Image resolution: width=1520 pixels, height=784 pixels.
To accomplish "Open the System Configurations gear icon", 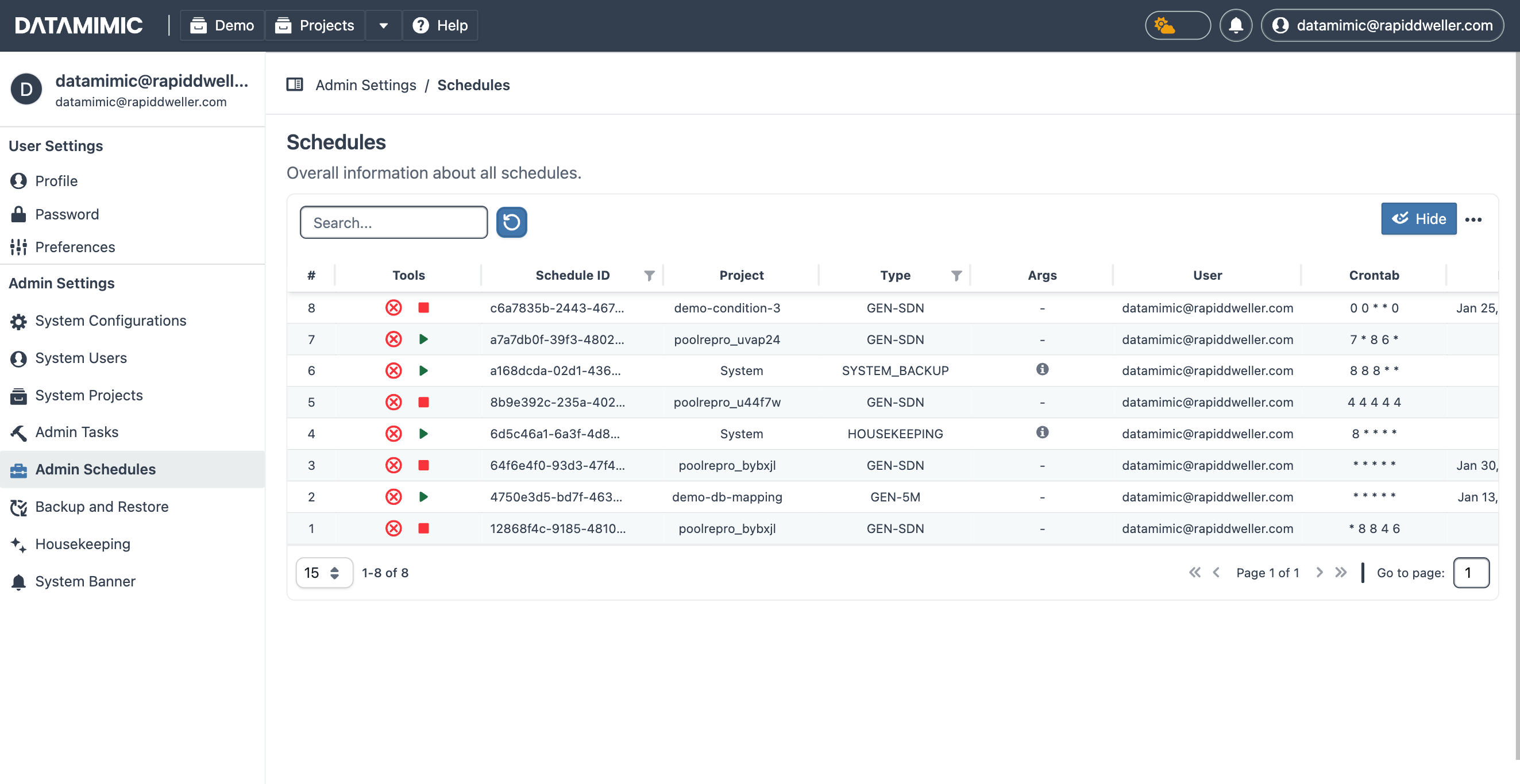I will 18,322.
